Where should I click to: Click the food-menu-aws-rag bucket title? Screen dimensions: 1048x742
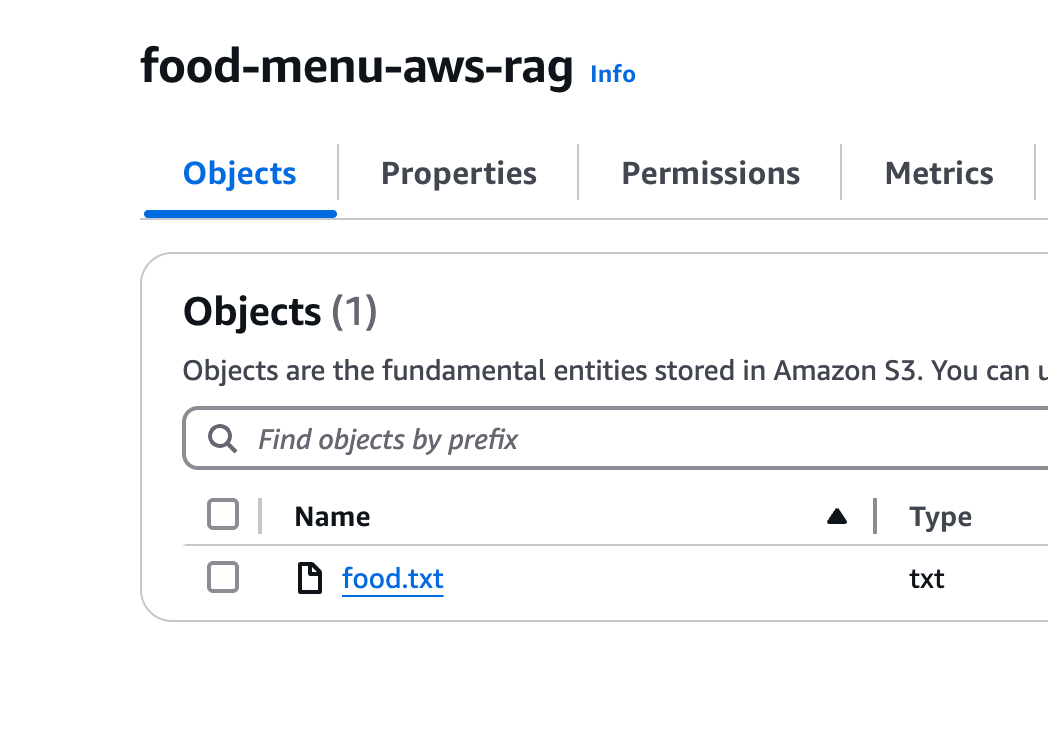(357, 67)
